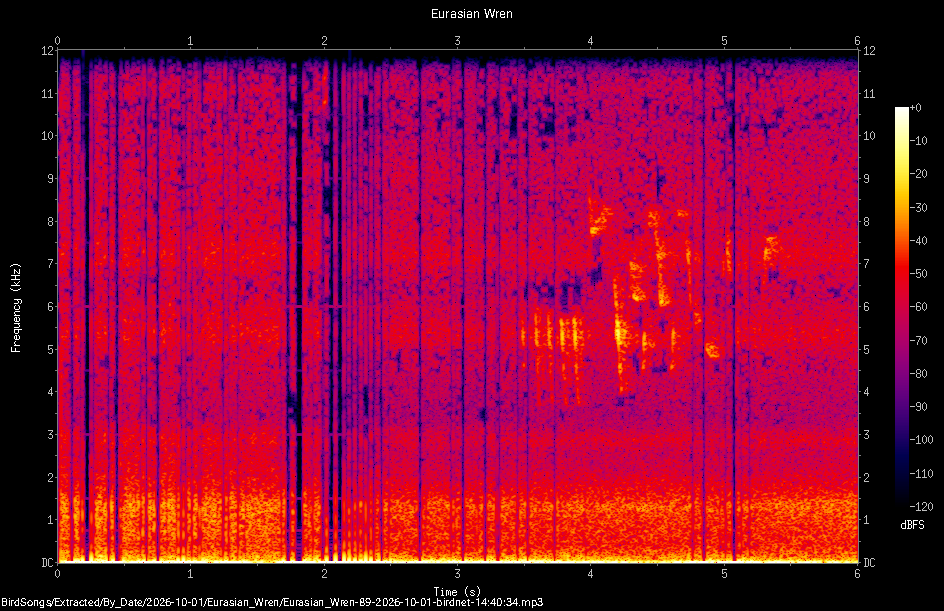This screenshot has width=944, height=611.
Task: Select the "-80" color scale label
Action: pos(919,374)
